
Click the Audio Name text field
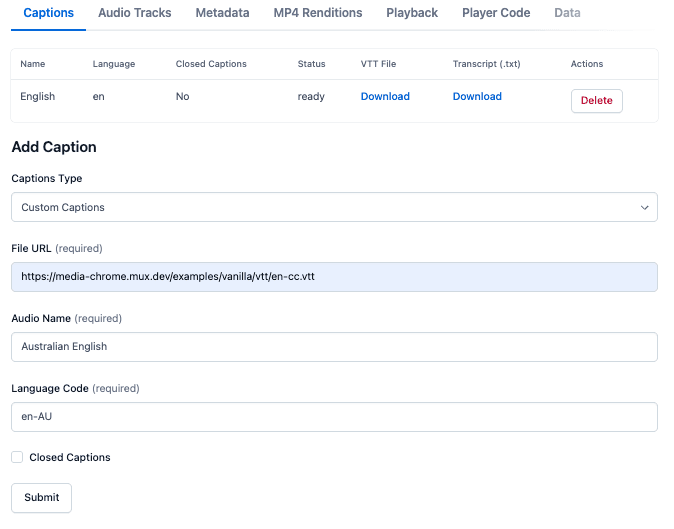click(x=334, y=347)
